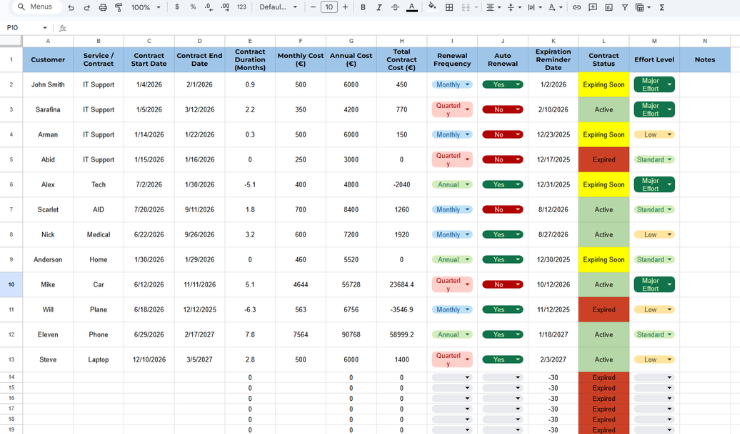
Task: Open the text color picker
Action: [411, 7]
